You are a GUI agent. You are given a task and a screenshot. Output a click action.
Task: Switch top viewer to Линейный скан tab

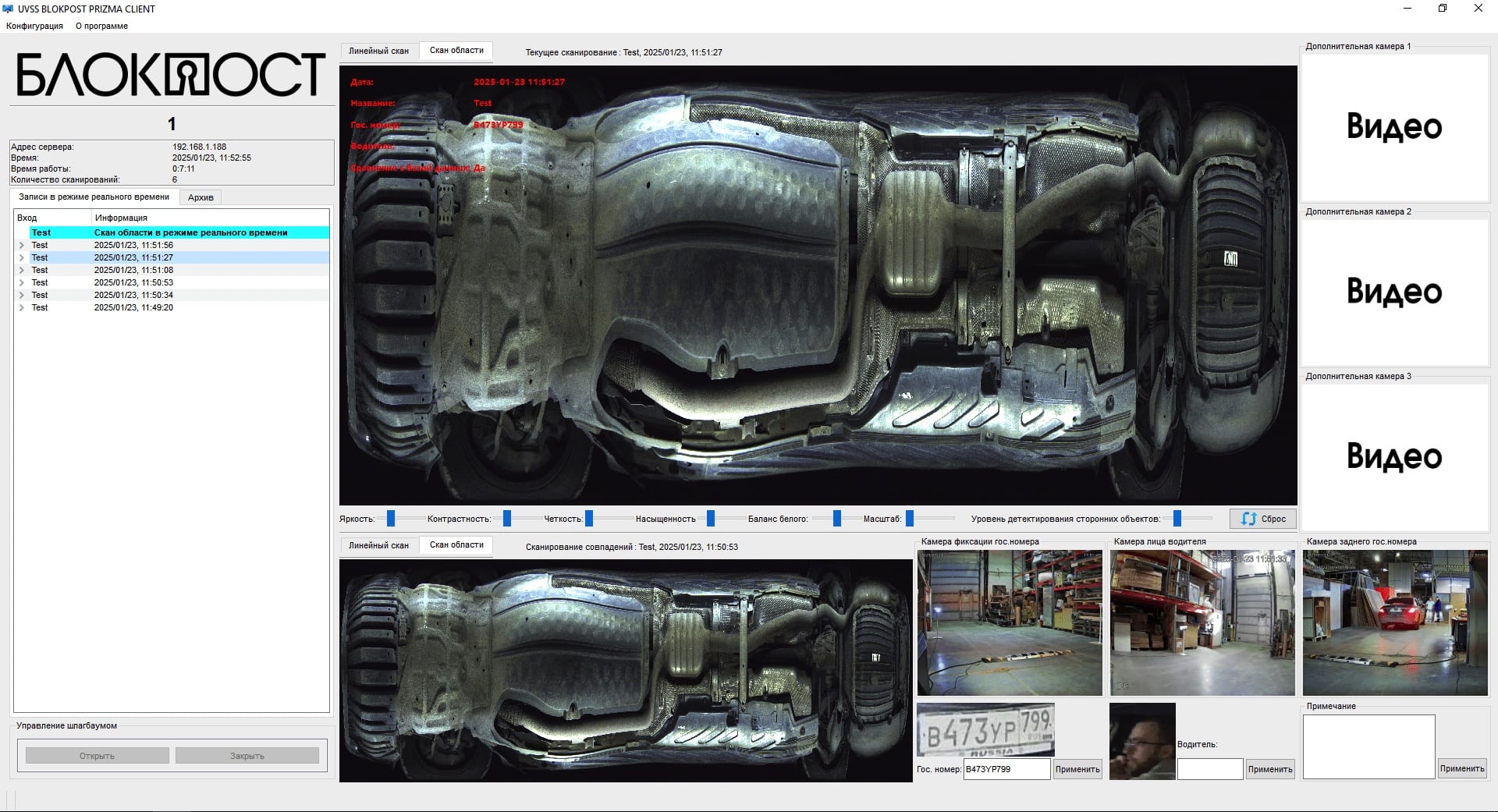[x=378, y=51]
